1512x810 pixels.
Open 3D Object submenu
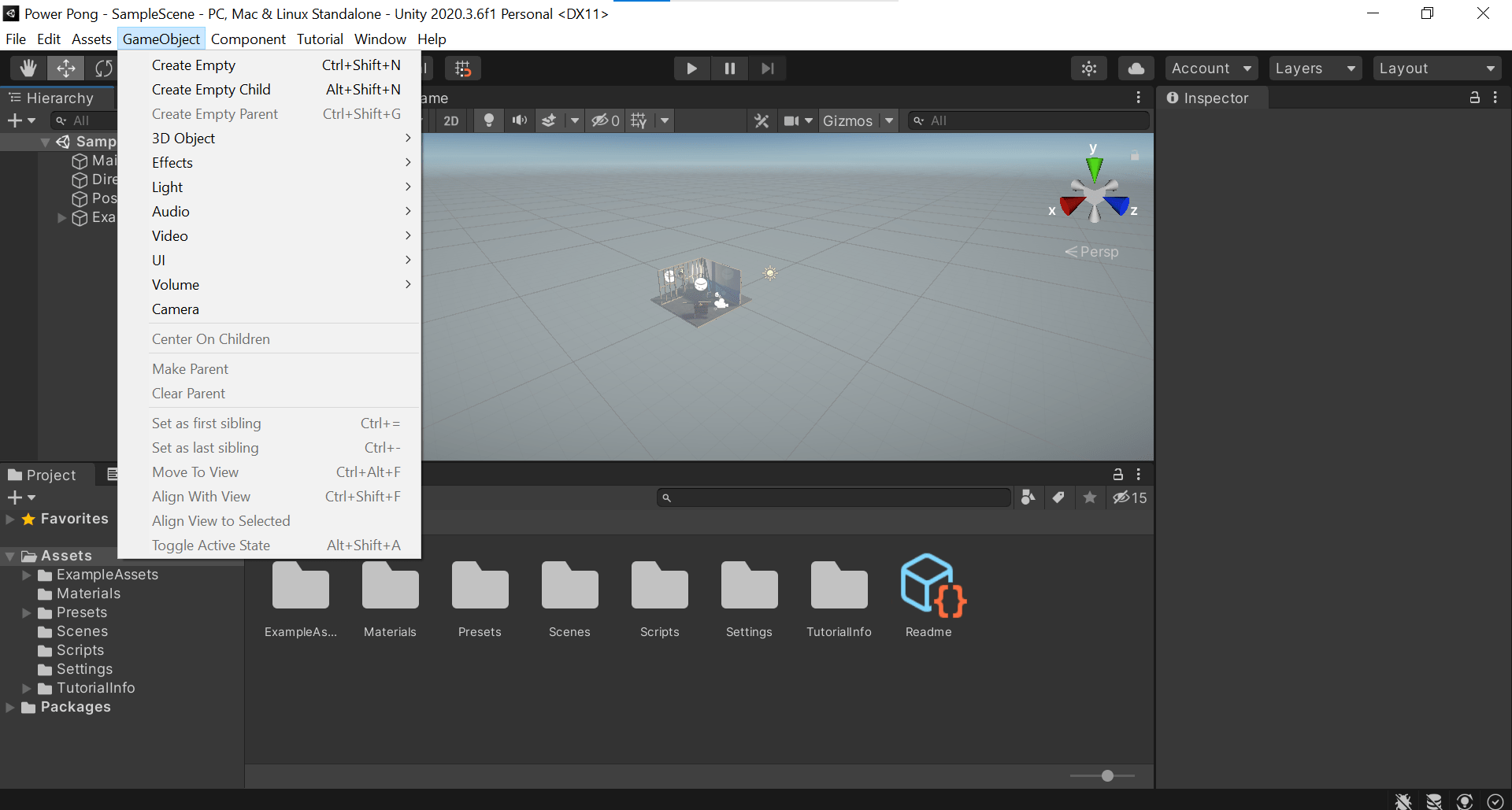(x=269, y=139)
